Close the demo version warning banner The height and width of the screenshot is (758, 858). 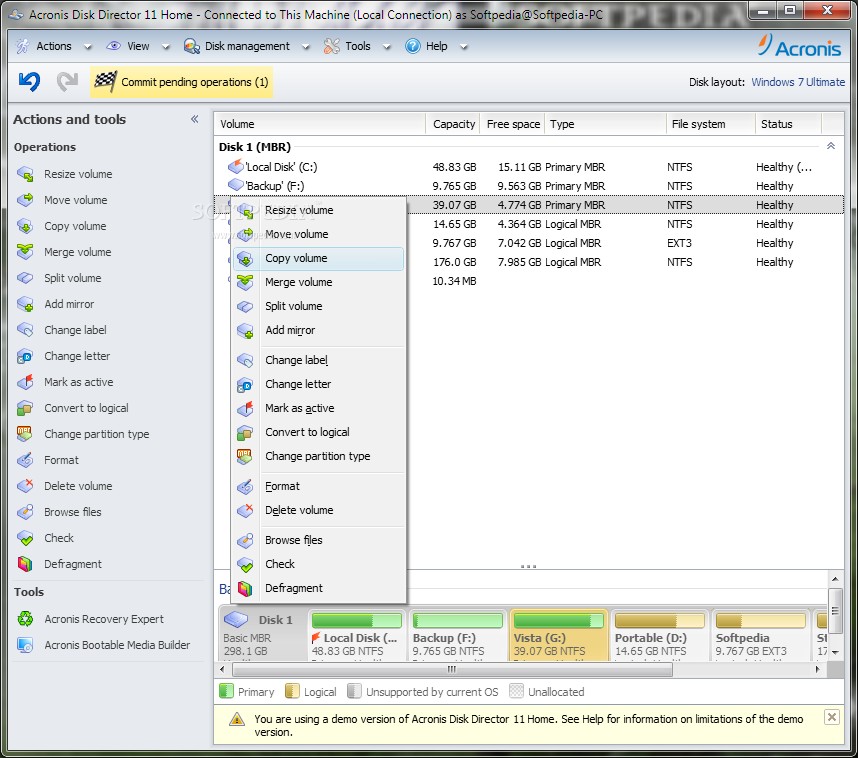[x=831, y=717]
